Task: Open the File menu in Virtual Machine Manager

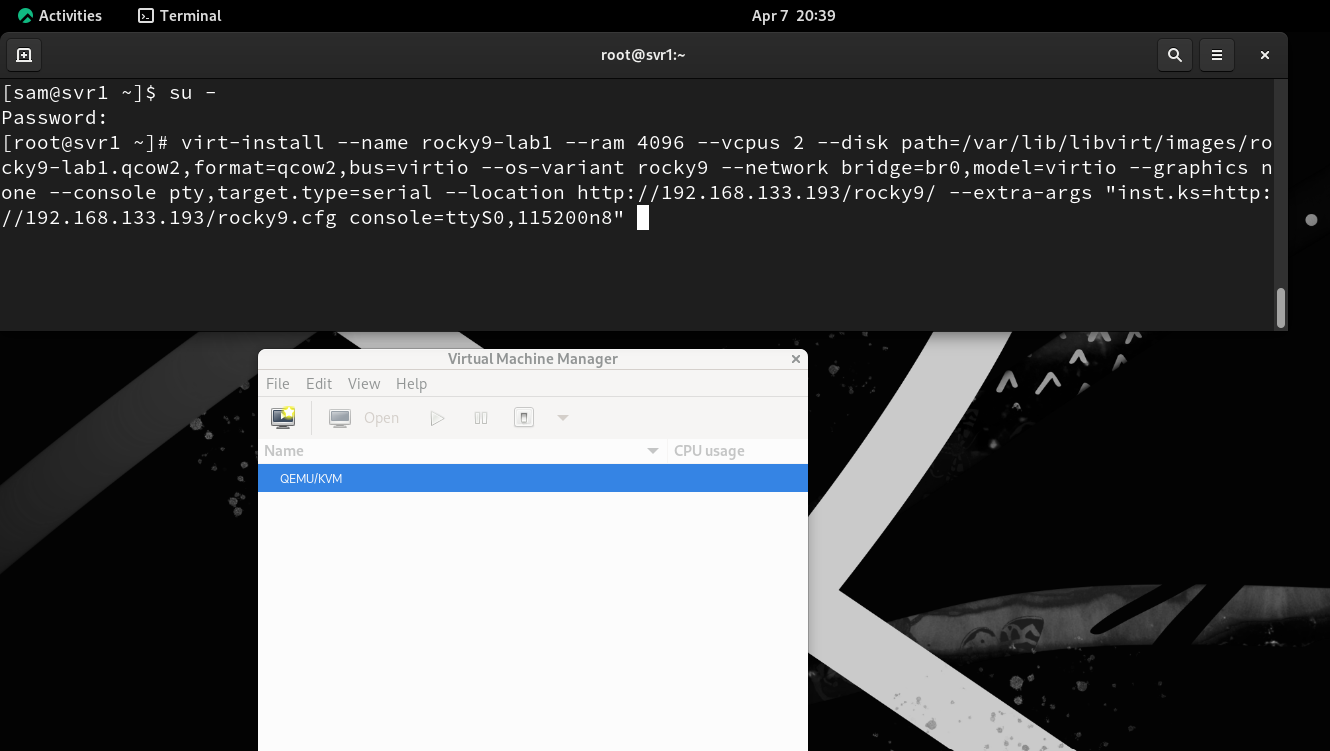Action: [x=277, y=384]
